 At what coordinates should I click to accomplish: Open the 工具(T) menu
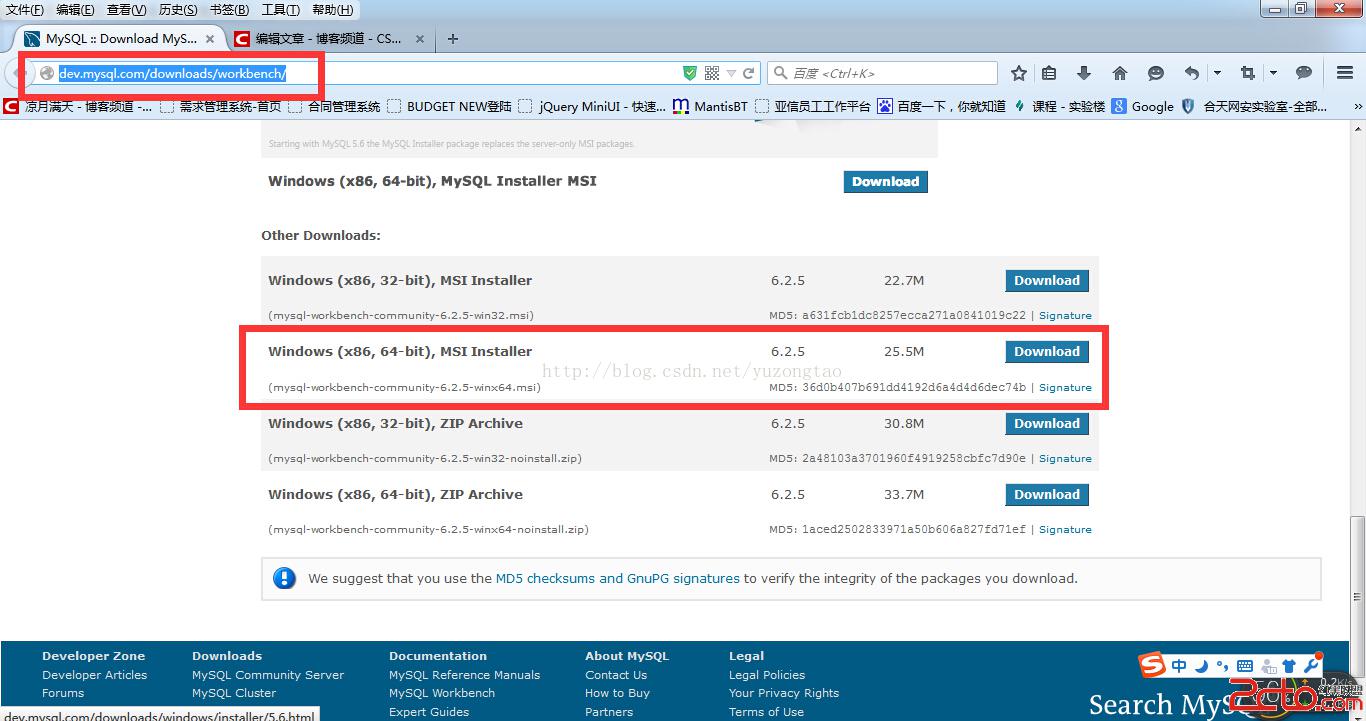[280, 10]
